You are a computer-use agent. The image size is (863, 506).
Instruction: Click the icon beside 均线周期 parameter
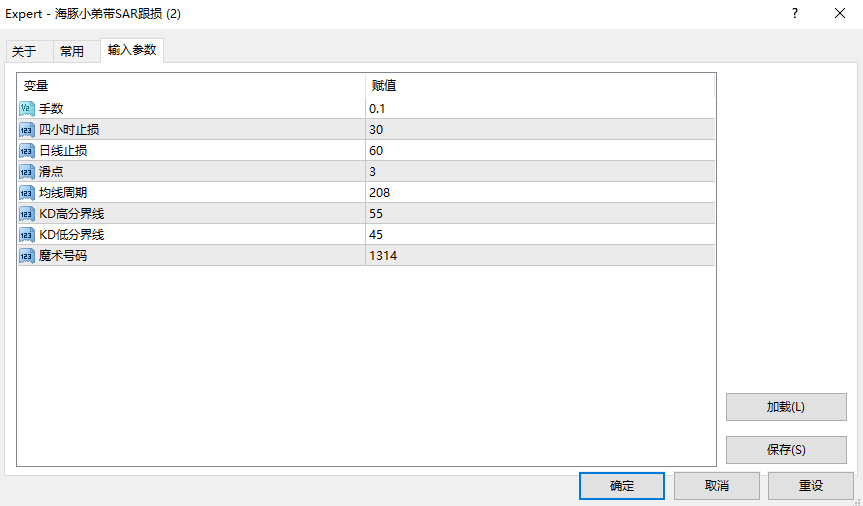coord(27,192)
